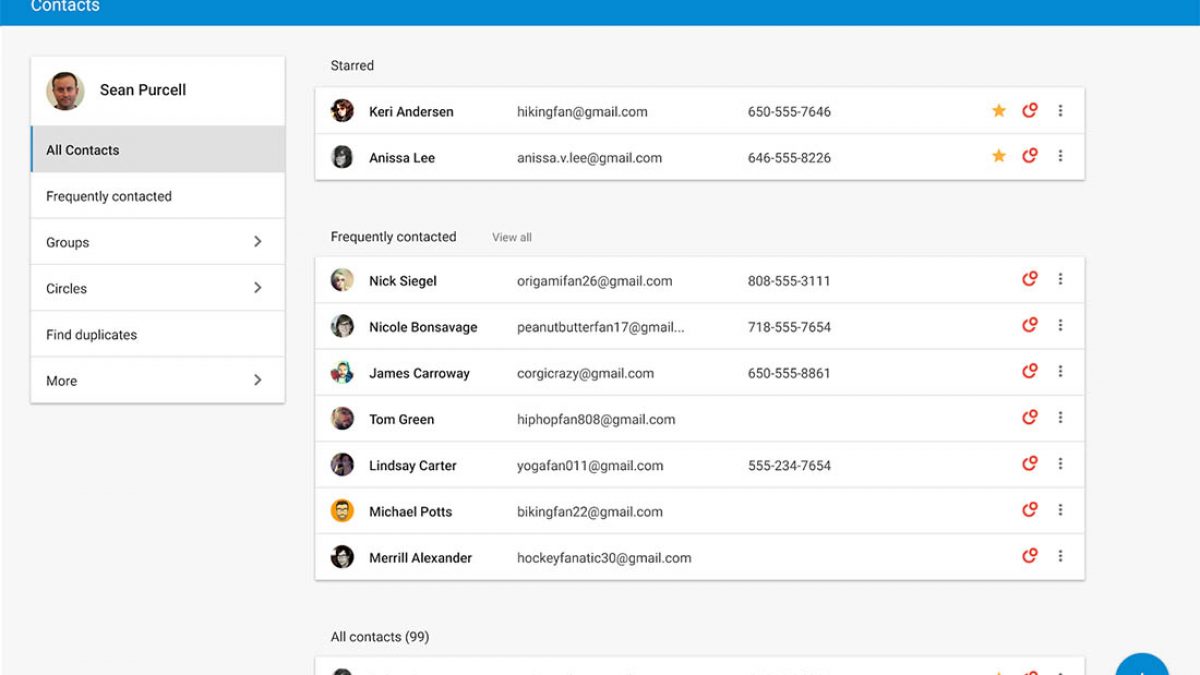Image resolution: width=1200 pixels, height=675 pixels.
Task: Click Sean Purcell's profile photo
Action: coord(65,91)
